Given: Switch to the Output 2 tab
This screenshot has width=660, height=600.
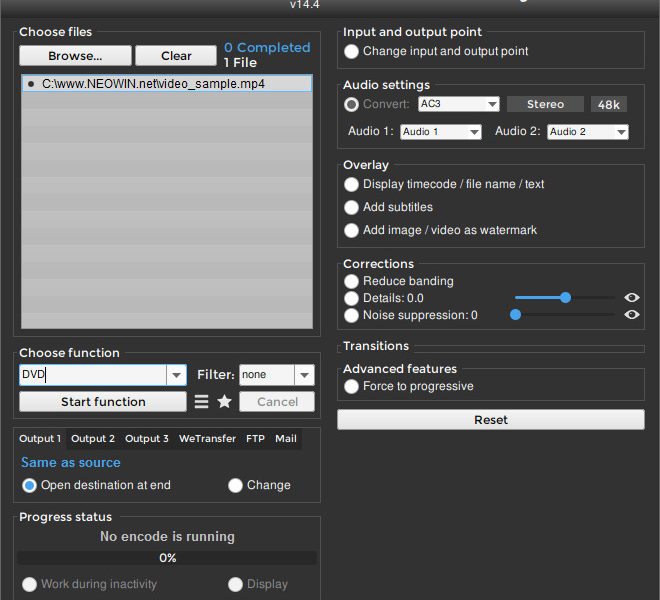Looking at the screenshot, I should pyautogui.click(x=93, y=439).
